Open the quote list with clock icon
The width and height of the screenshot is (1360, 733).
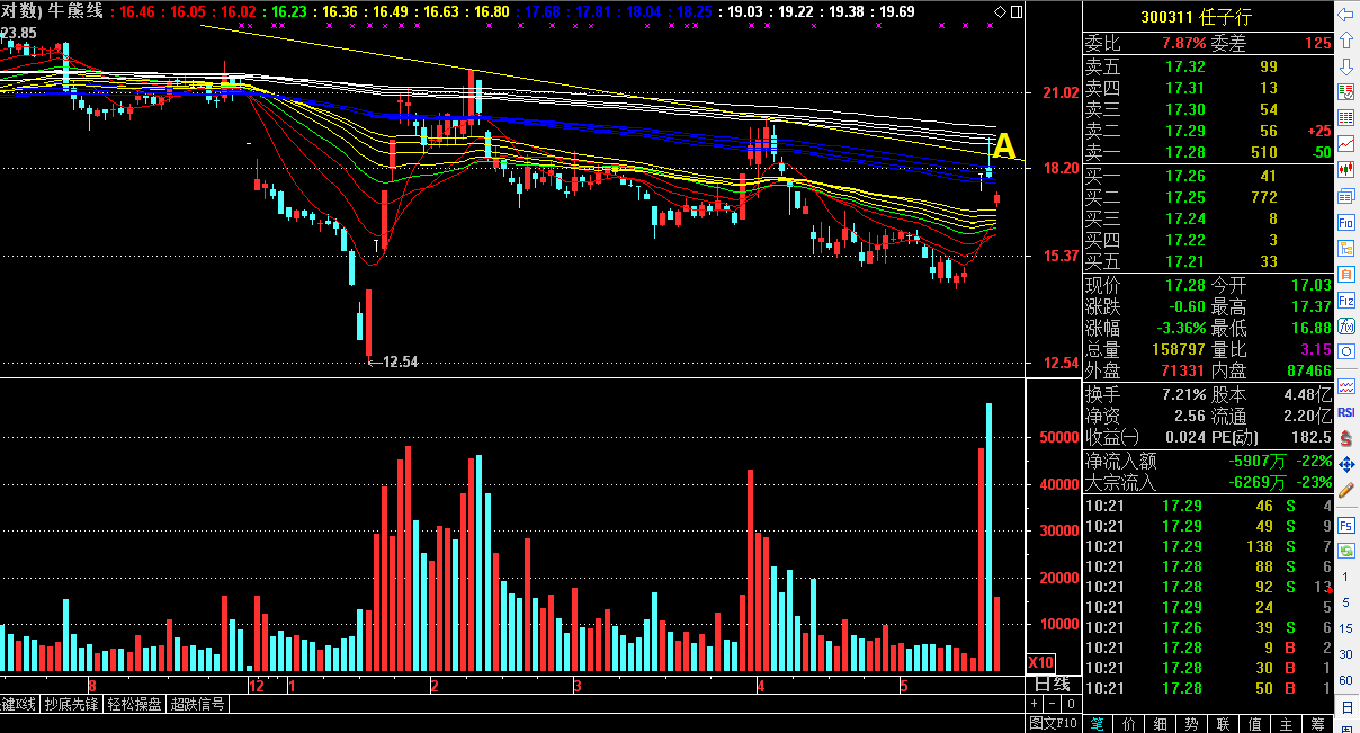[x=1346, y=92]
